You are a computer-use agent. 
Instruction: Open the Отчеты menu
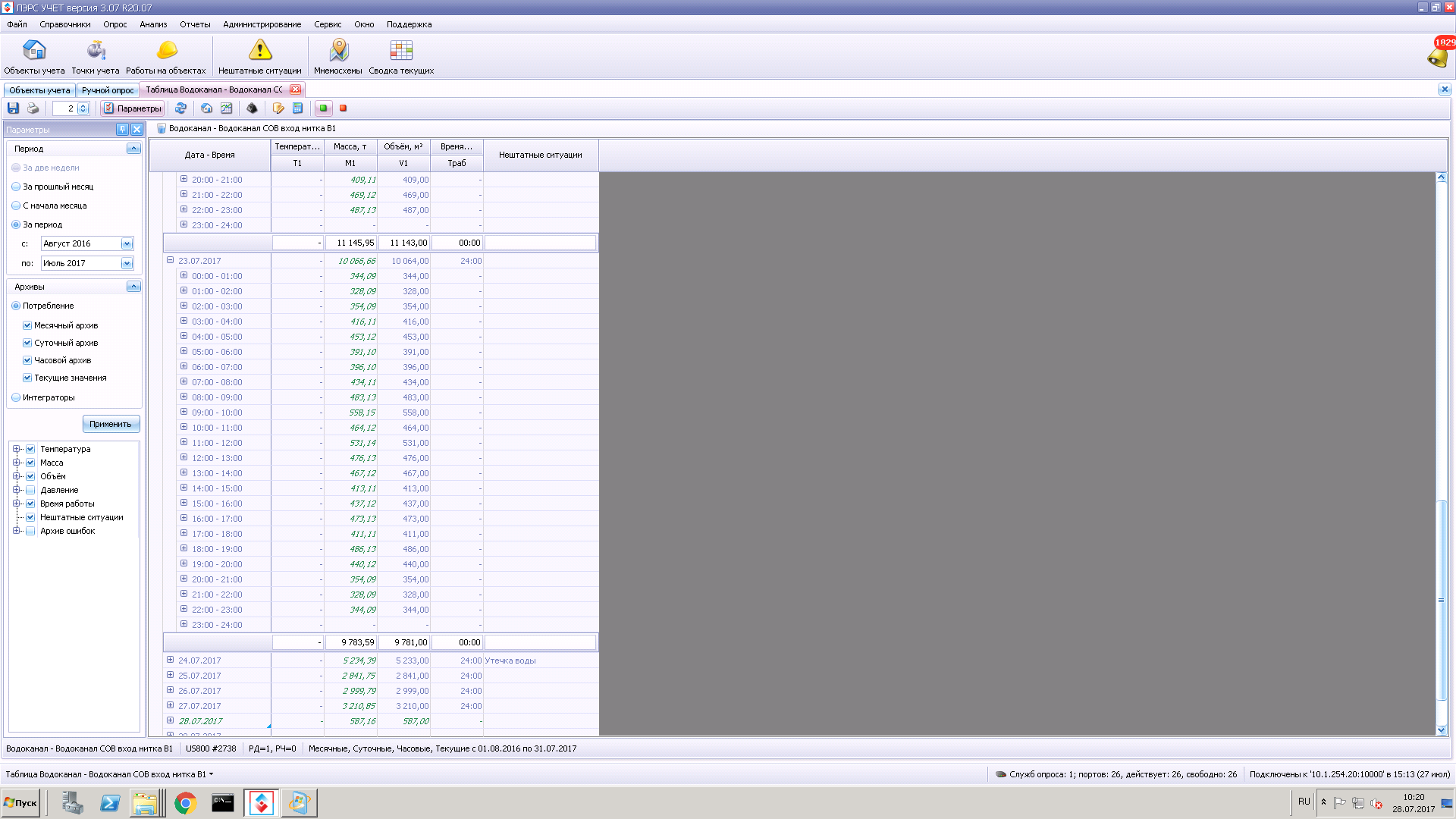(x=195, y=24)
